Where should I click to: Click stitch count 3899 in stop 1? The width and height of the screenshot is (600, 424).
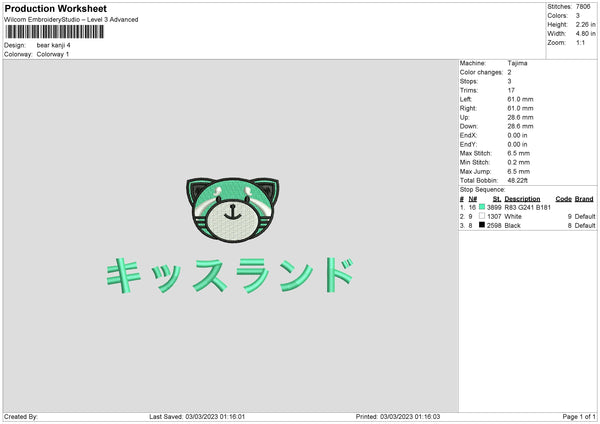tap(494, 207)
